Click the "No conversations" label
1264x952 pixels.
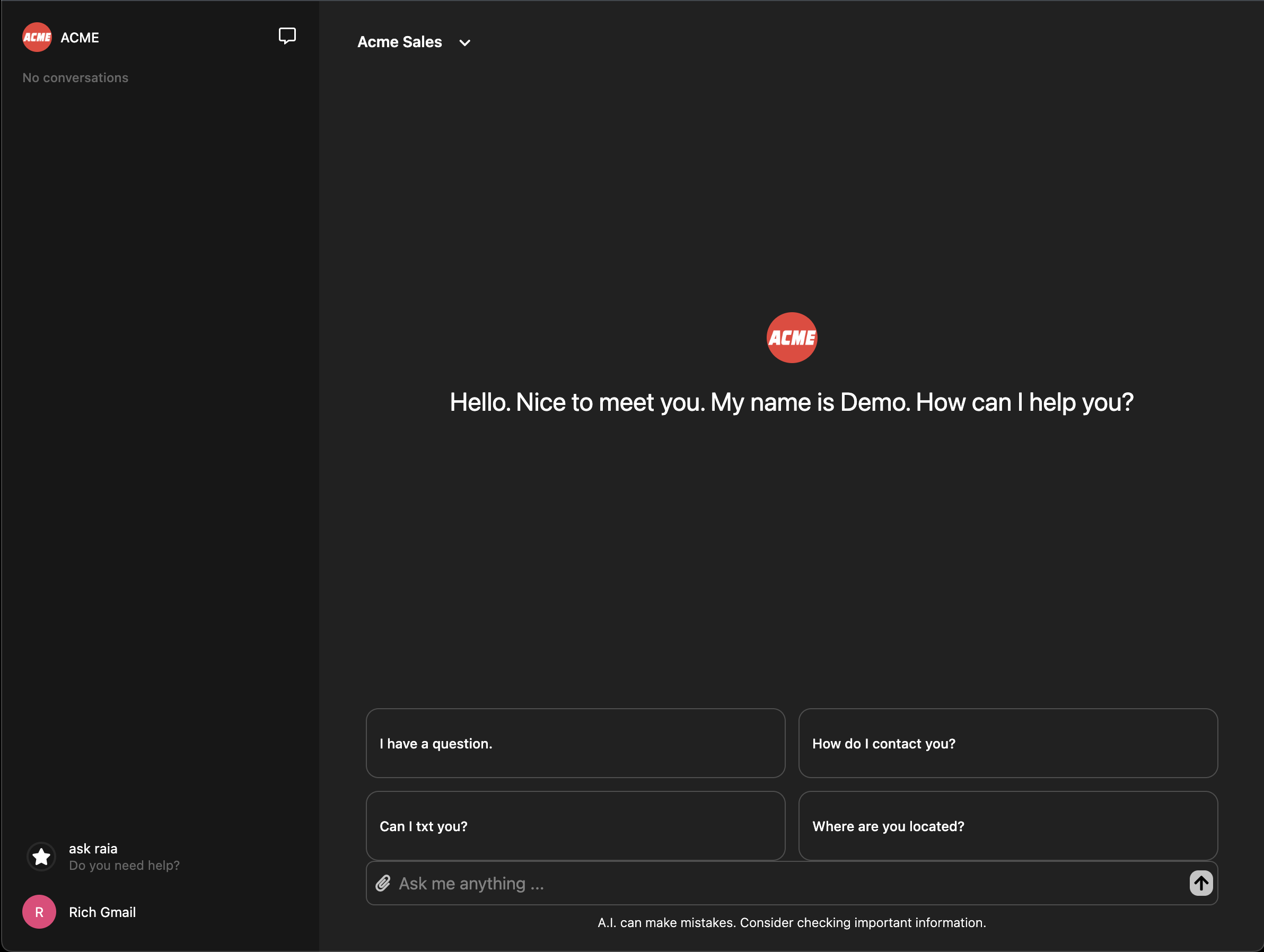(x=75, y=78)
